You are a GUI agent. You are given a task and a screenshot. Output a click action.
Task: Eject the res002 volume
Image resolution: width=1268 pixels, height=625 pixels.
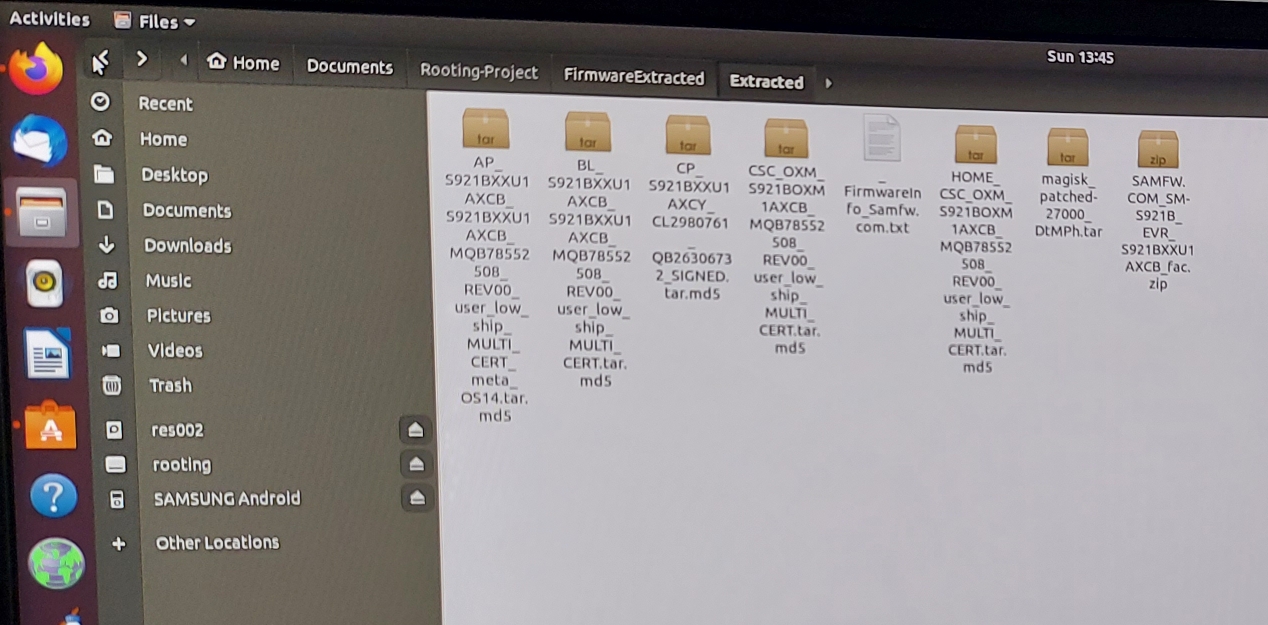416,430
